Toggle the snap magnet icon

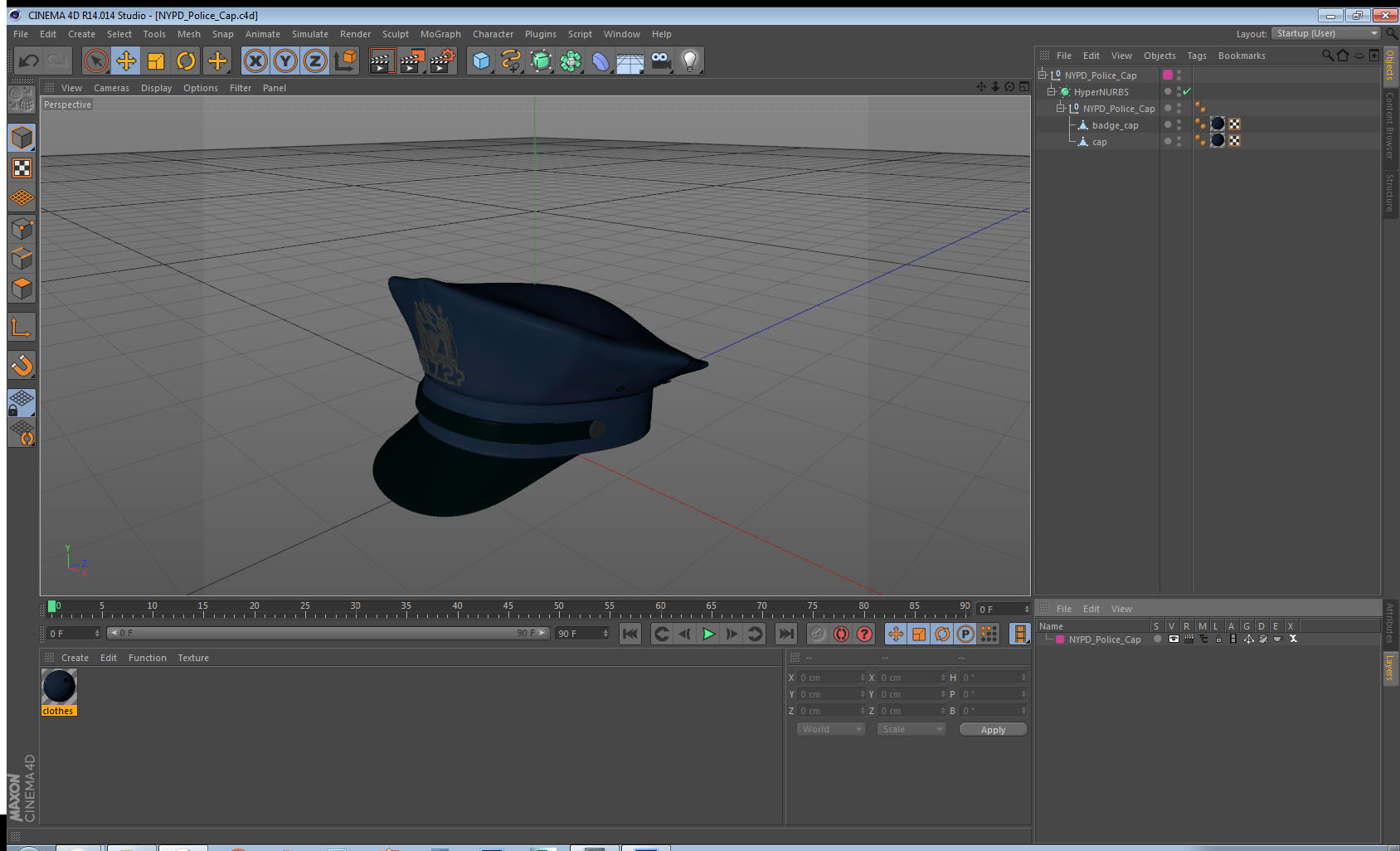22,366
